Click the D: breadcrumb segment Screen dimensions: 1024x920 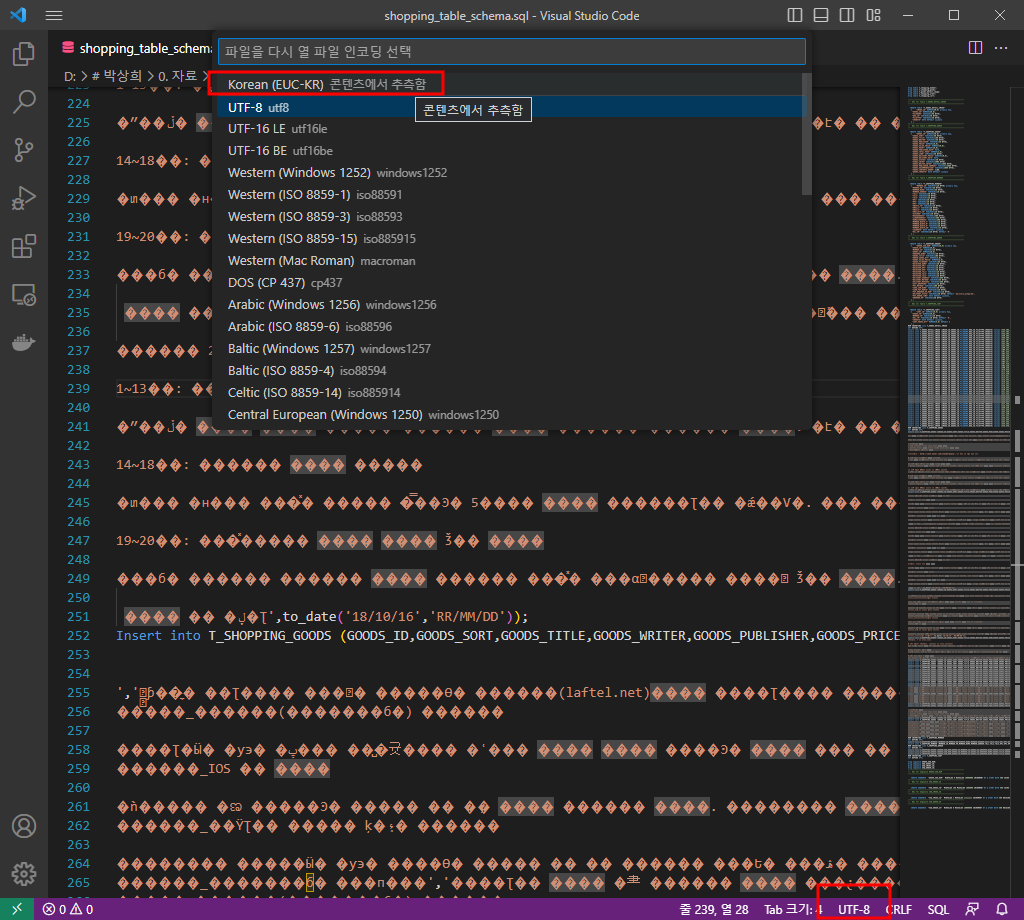(70, 76)
